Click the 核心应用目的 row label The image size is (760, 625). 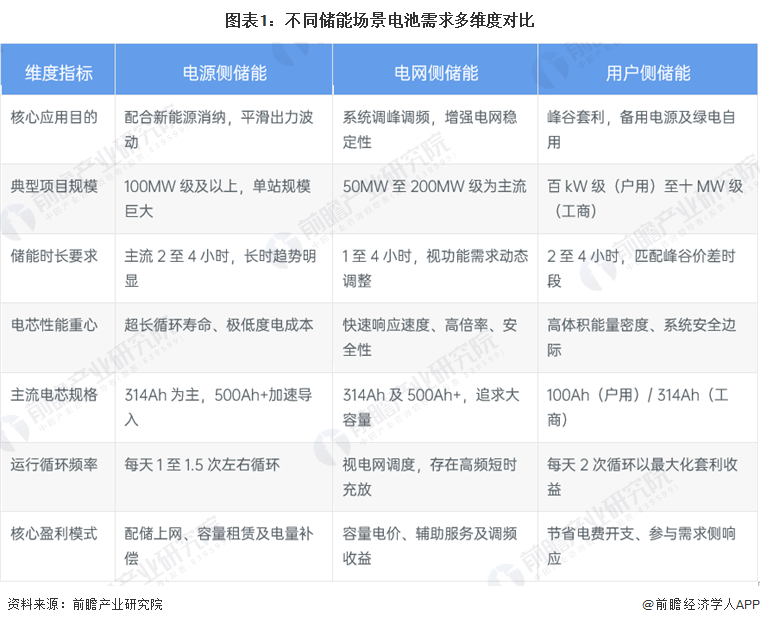pyautogui.click(x=54, y=117)
